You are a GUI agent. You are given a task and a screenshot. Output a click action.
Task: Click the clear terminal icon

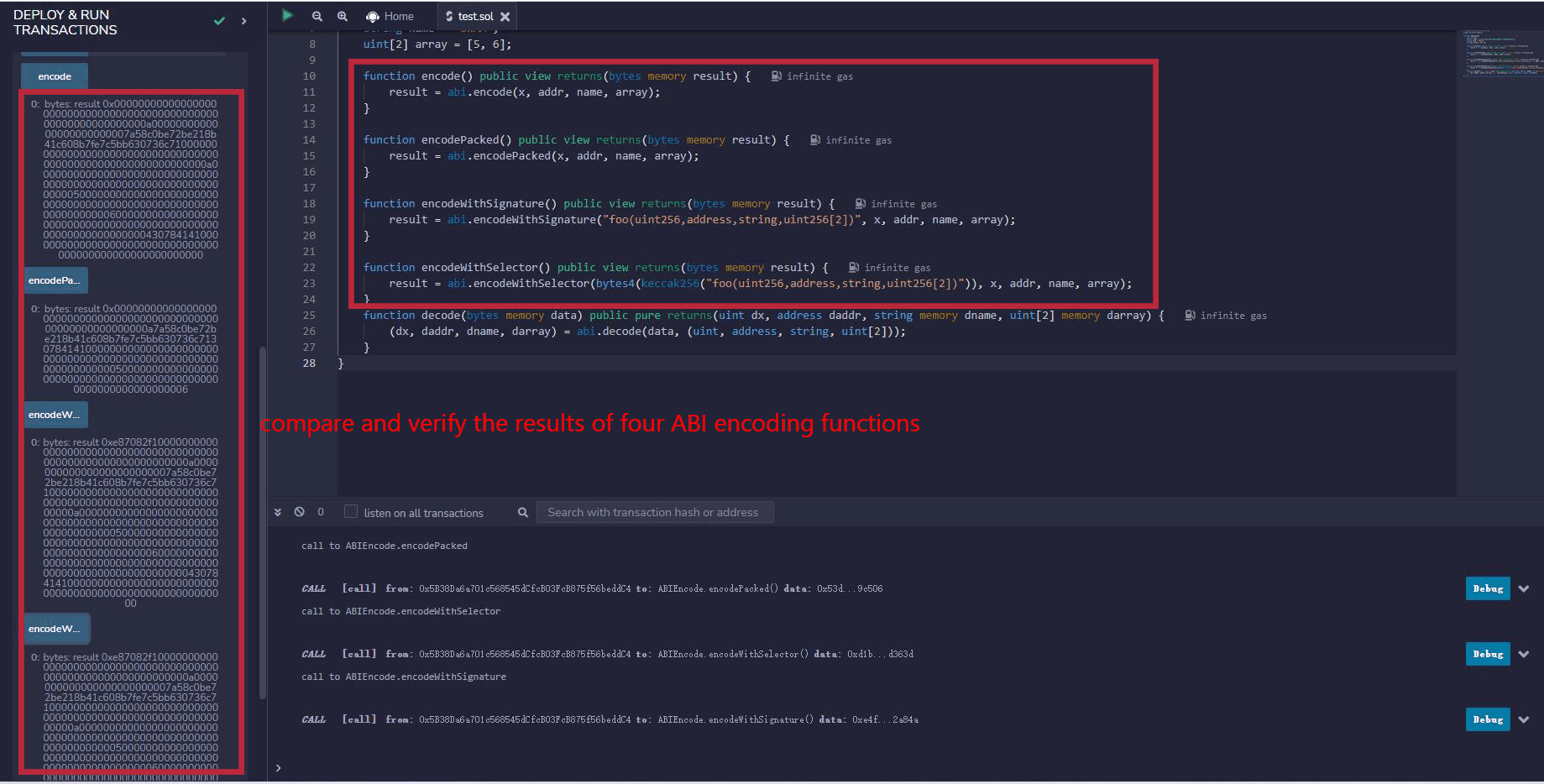coord(299,512)
